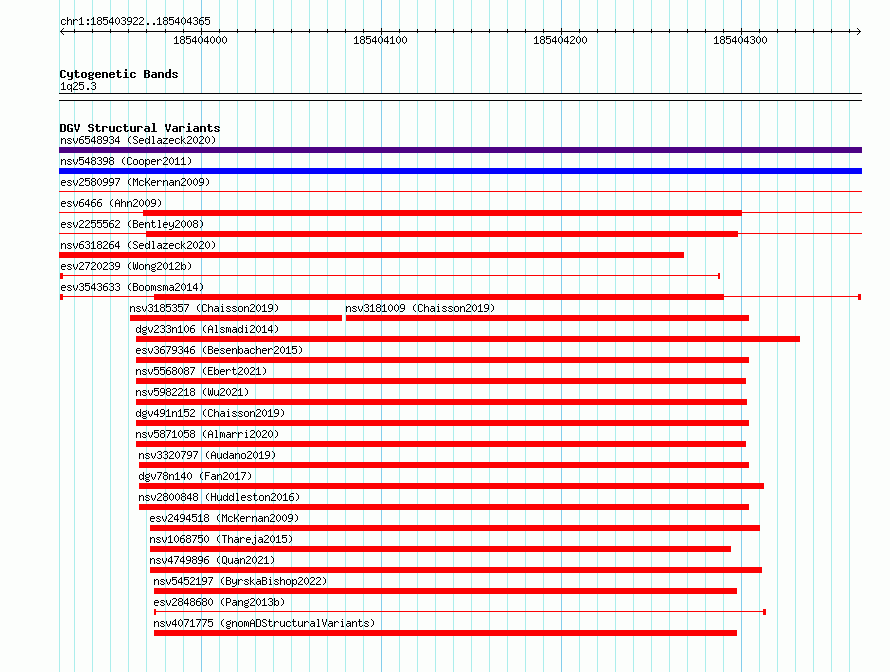Viewport: 890px width, 672px height.
Task: Open nsv3185357 (Chaisson2019) label
Action: coord(204,308)
